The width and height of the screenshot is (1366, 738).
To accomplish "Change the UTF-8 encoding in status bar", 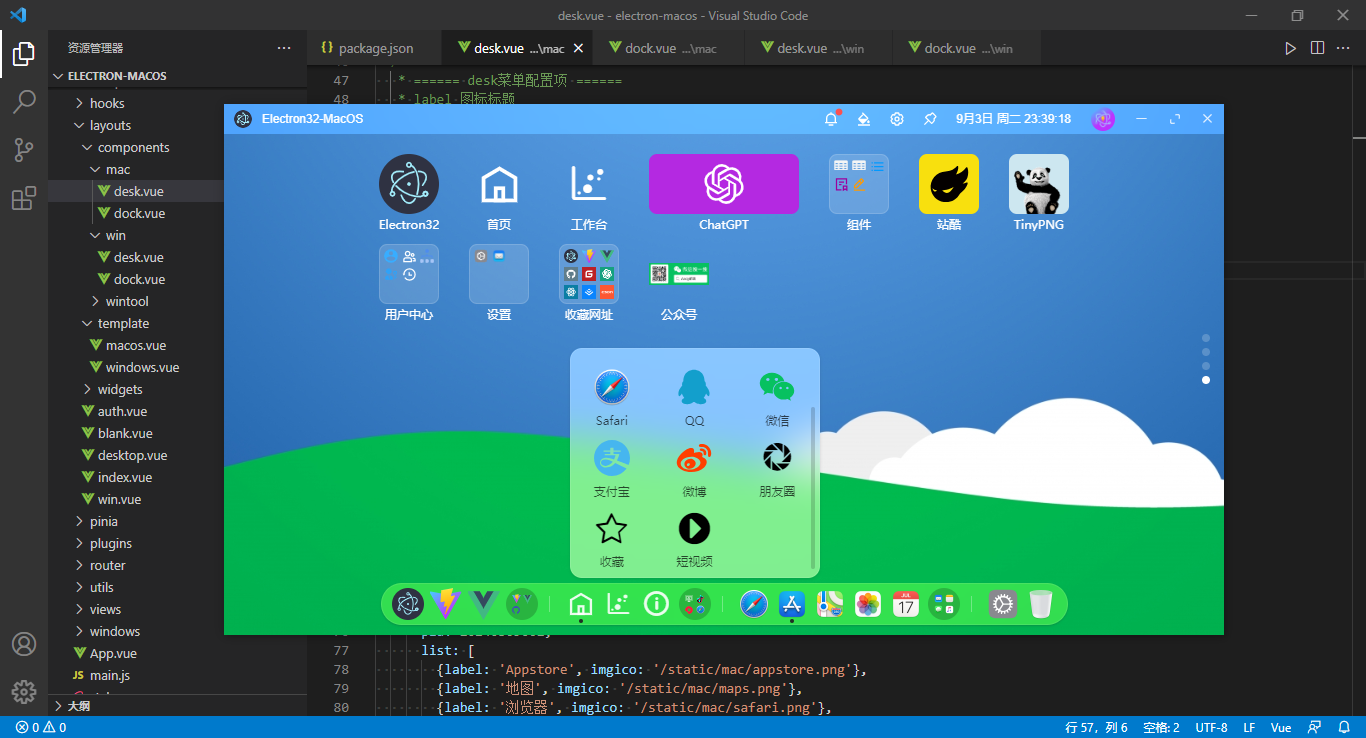I will [x=1211, y=727].
